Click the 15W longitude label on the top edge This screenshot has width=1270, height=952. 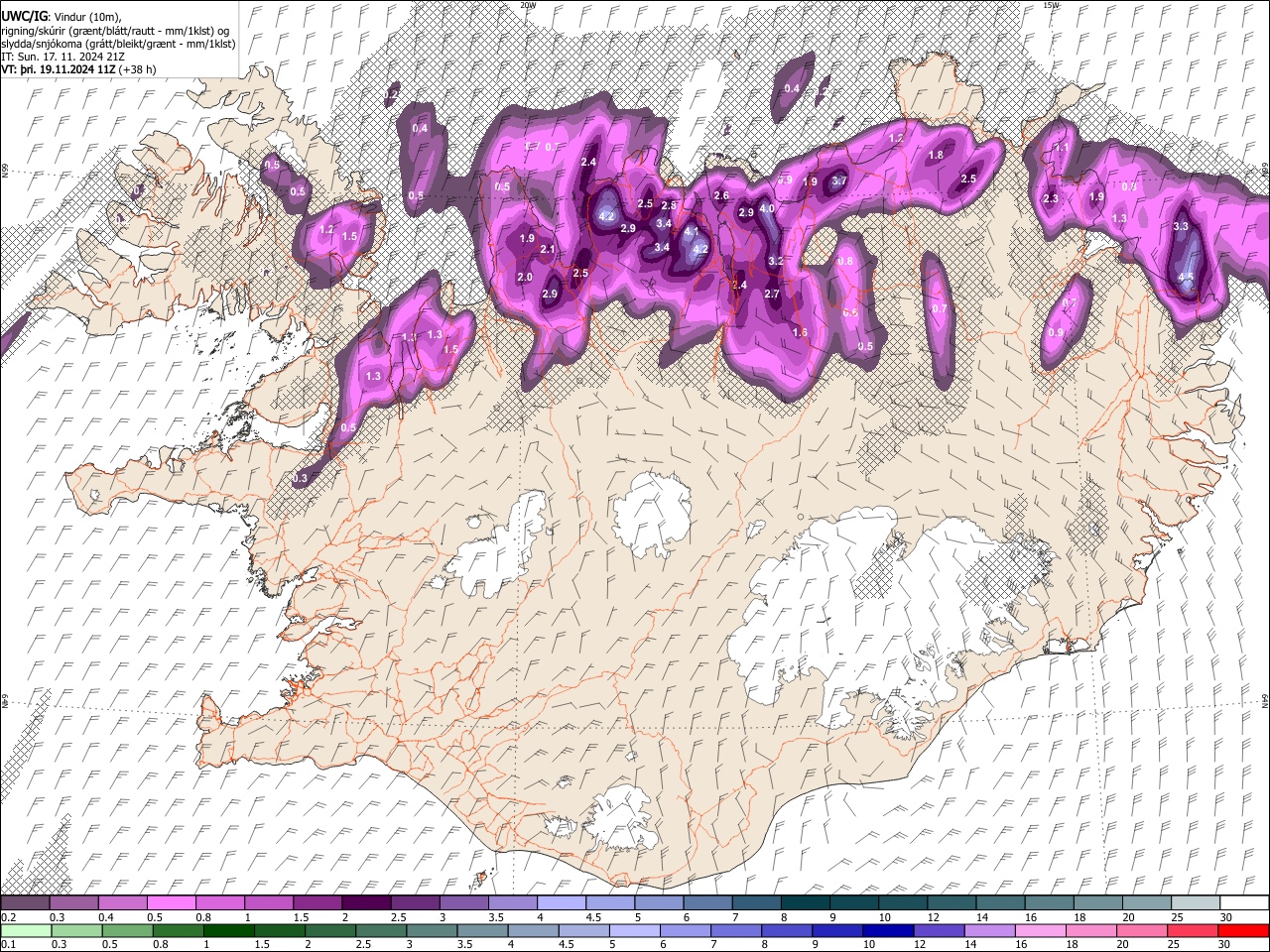pyautogui.click(x=1051, y=5)
